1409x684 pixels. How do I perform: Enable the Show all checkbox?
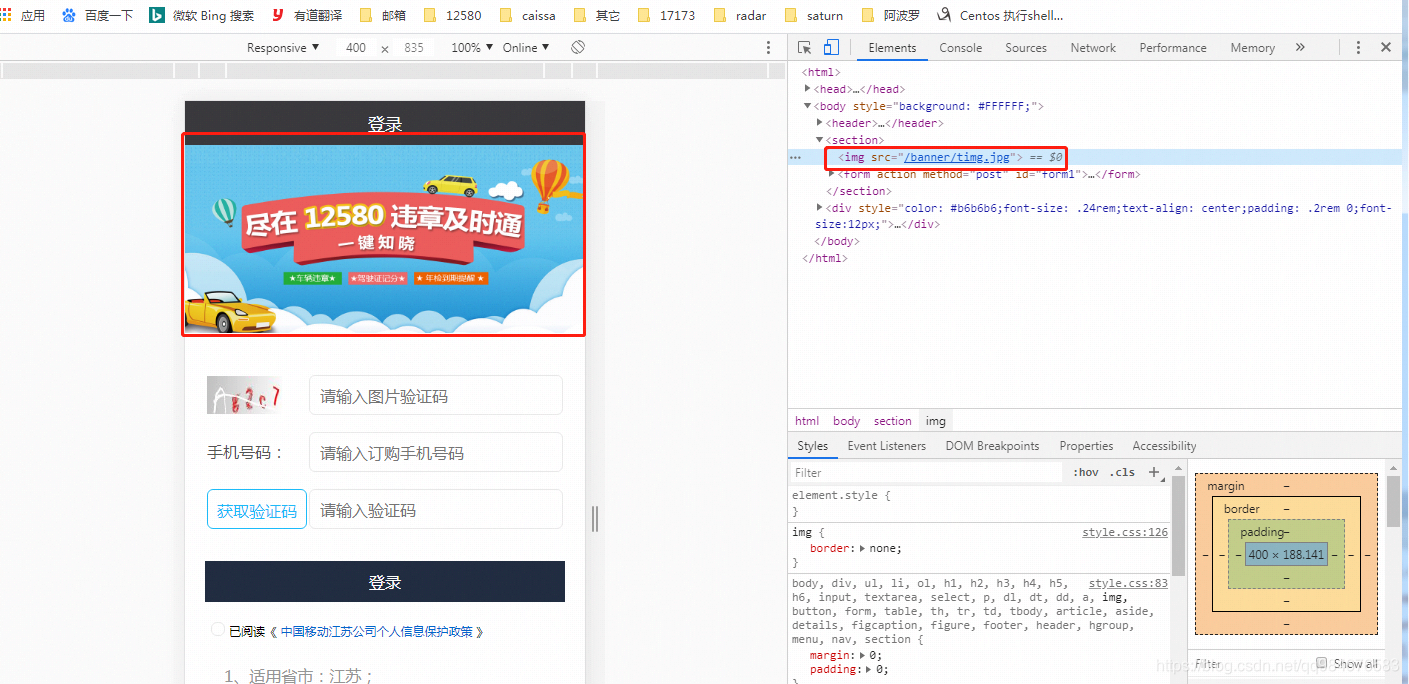point(1322,663)
